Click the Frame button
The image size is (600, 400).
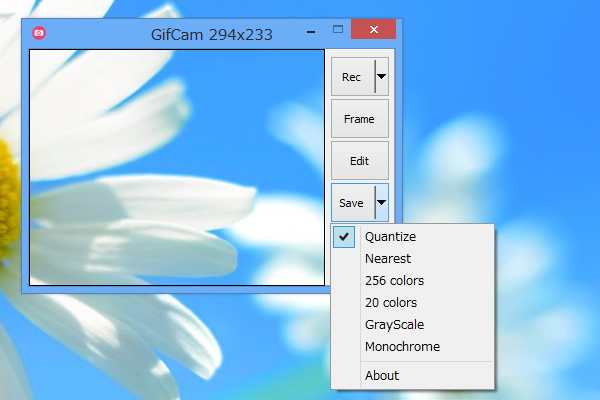point(360,119)
